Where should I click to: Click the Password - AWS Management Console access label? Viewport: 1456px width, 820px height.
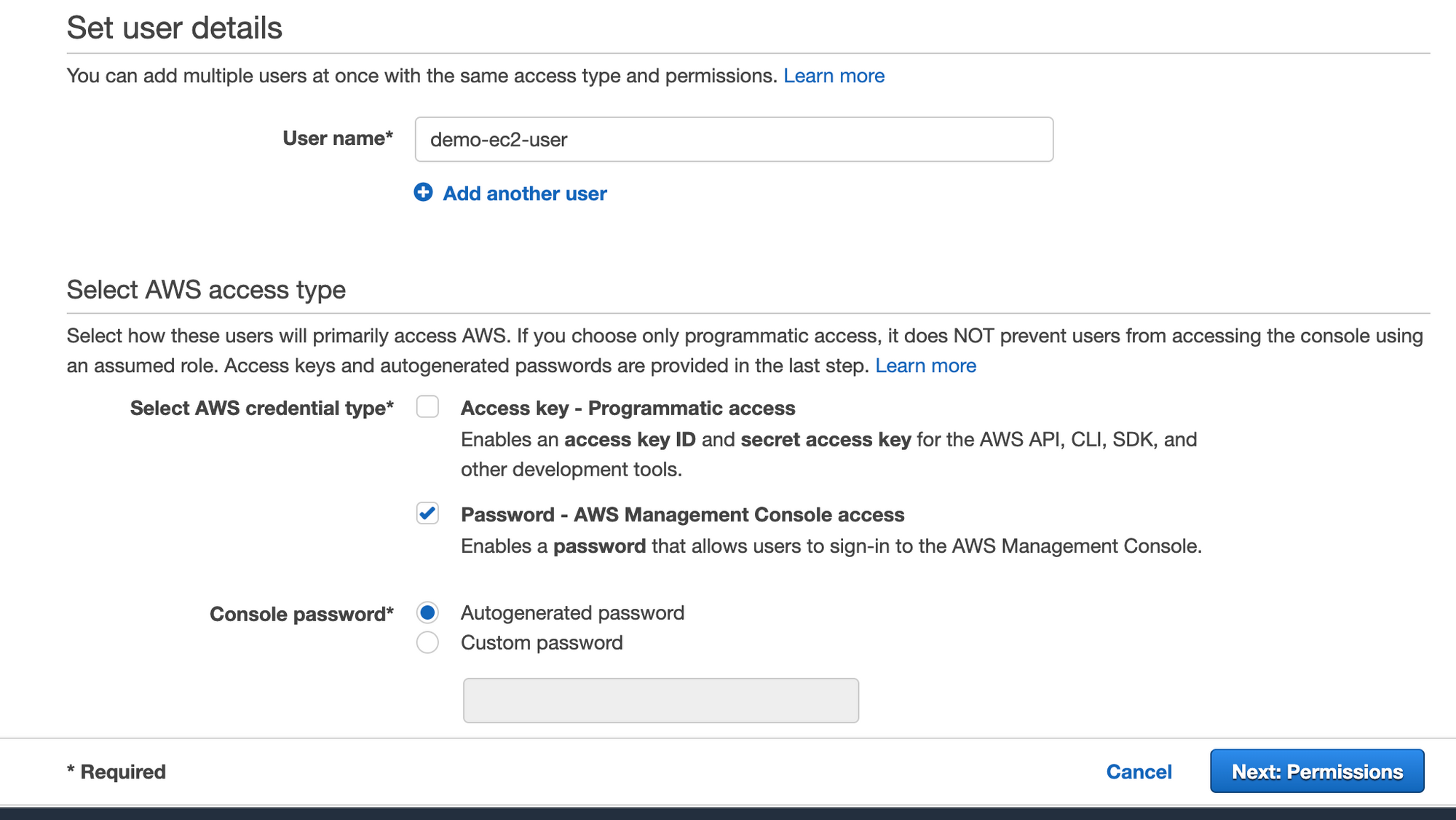coord(682,515)
